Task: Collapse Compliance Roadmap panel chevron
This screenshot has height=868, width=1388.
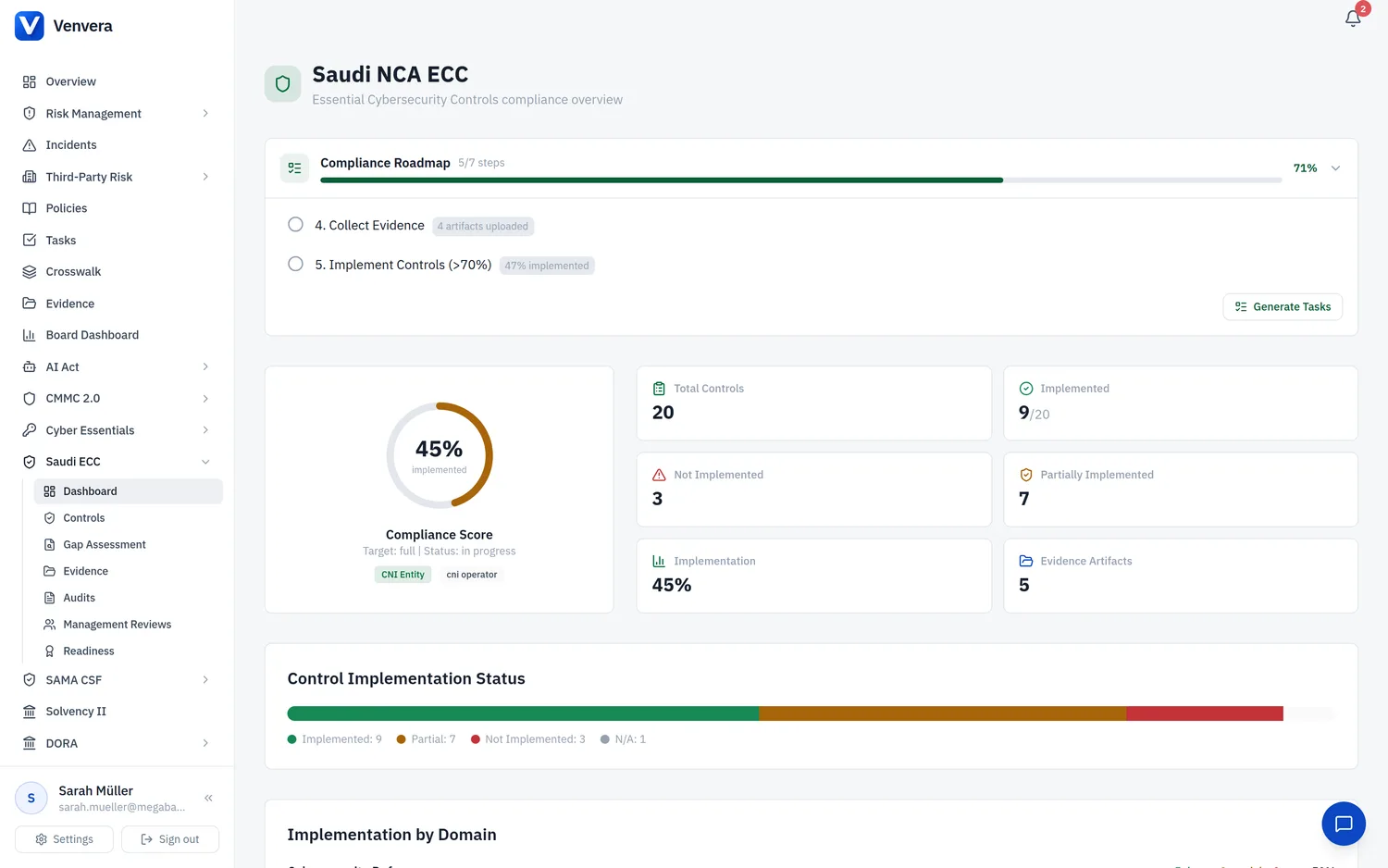Action: coord(1335,168)
